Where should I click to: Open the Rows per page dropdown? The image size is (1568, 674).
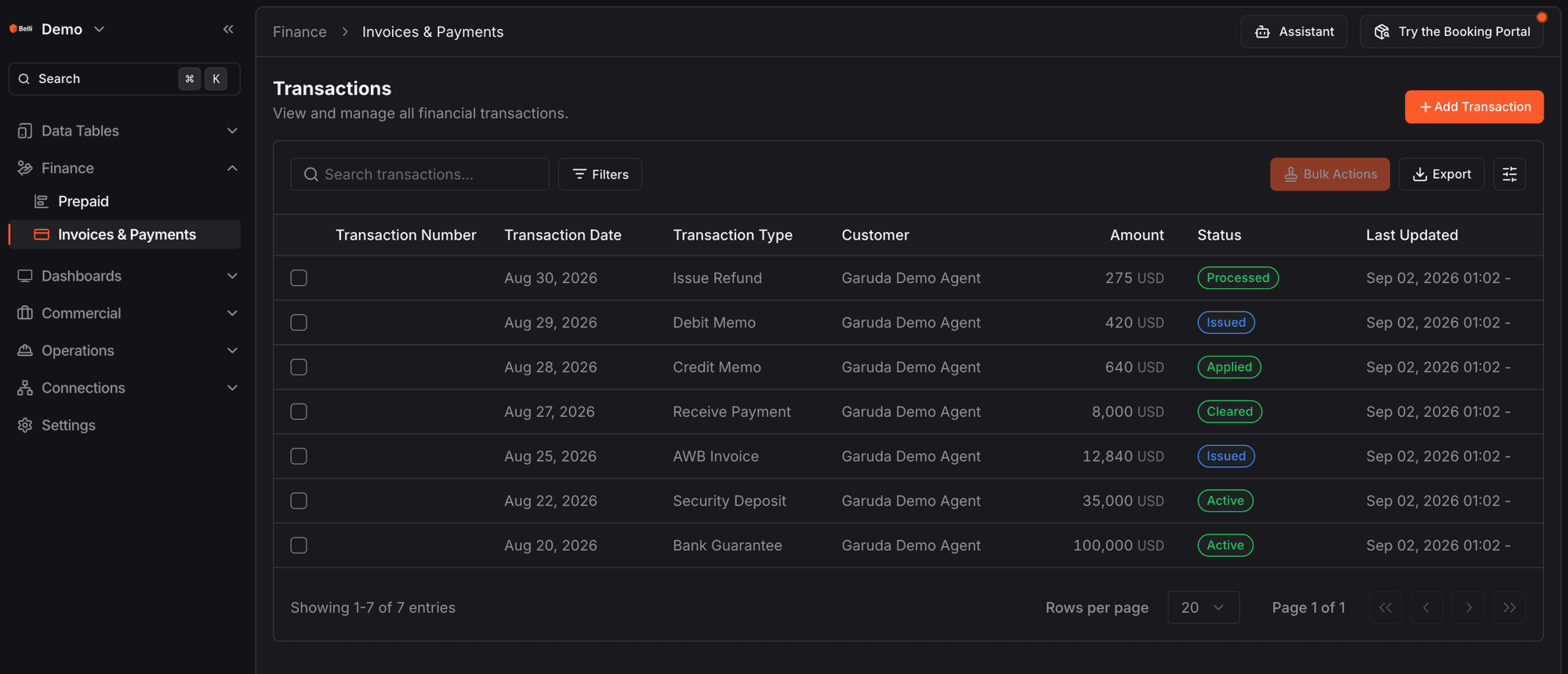(x=1203, y=607)
